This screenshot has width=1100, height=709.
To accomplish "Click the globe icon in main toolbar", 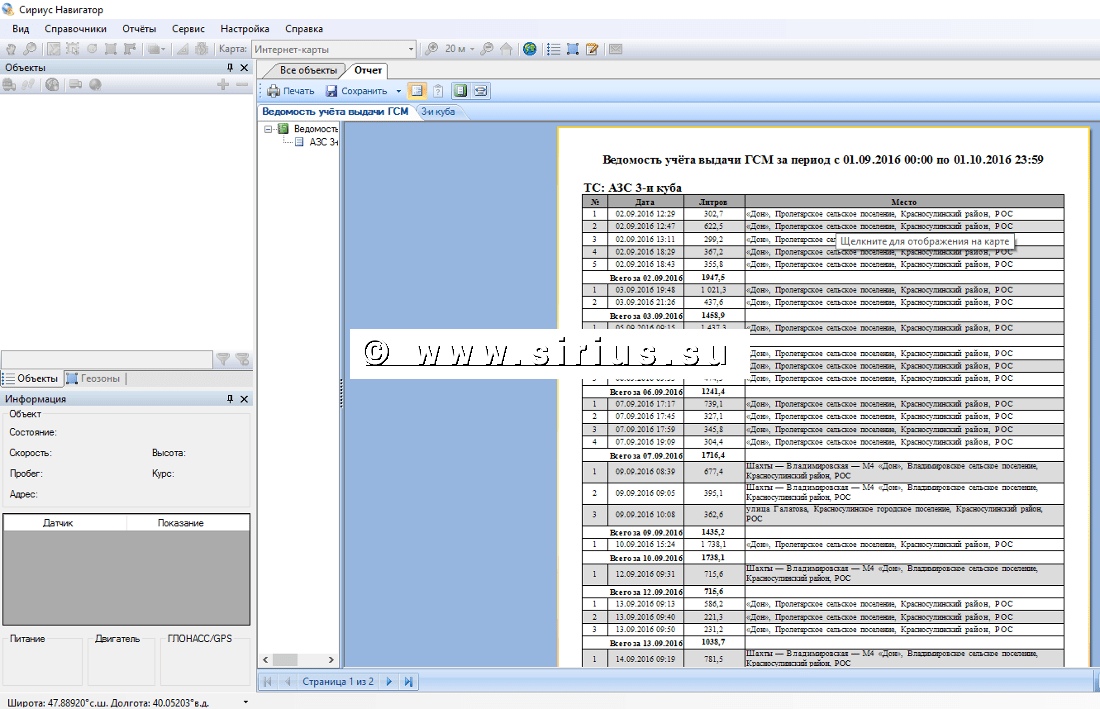I will pyautogui.click(x=530, y=49).
